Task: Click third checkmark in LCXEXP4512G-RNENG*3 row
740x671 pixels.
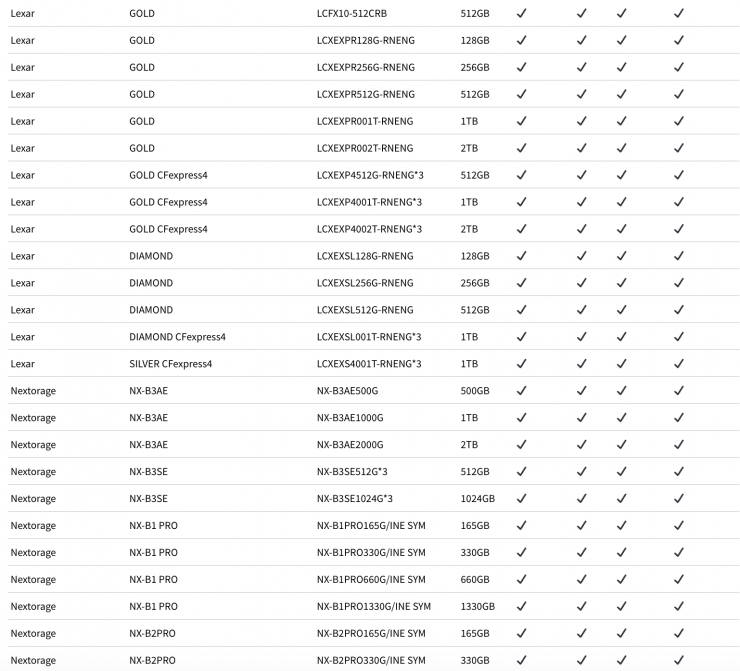Action: [x=622, y=175]
